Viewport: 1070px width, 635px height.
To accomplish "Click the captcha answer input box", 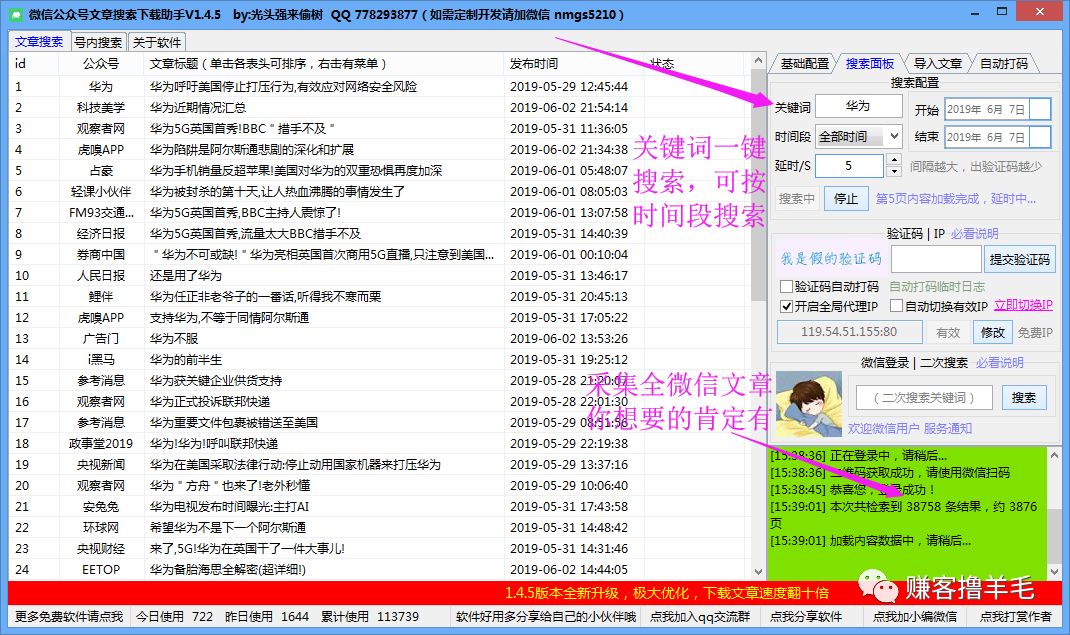I will click(x=936, y=260).
